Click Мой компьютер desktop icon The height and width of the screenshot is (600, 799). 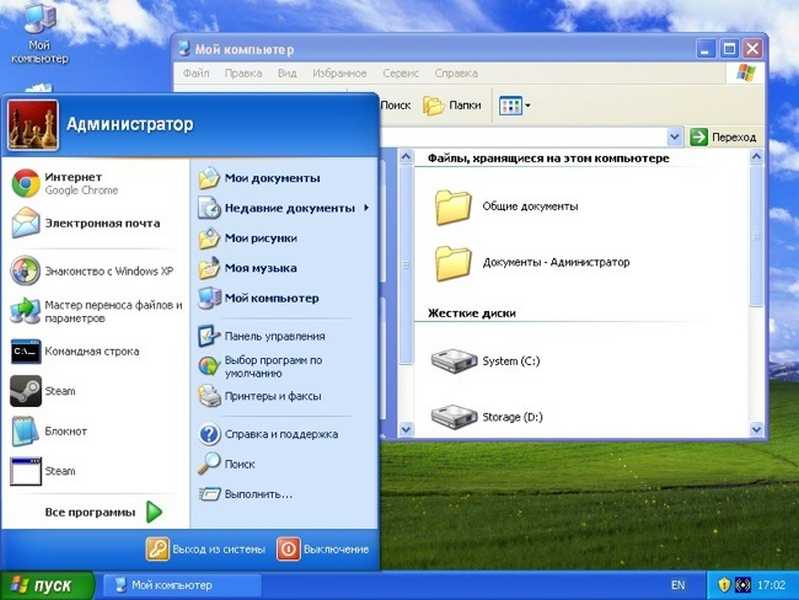(39, 34)
